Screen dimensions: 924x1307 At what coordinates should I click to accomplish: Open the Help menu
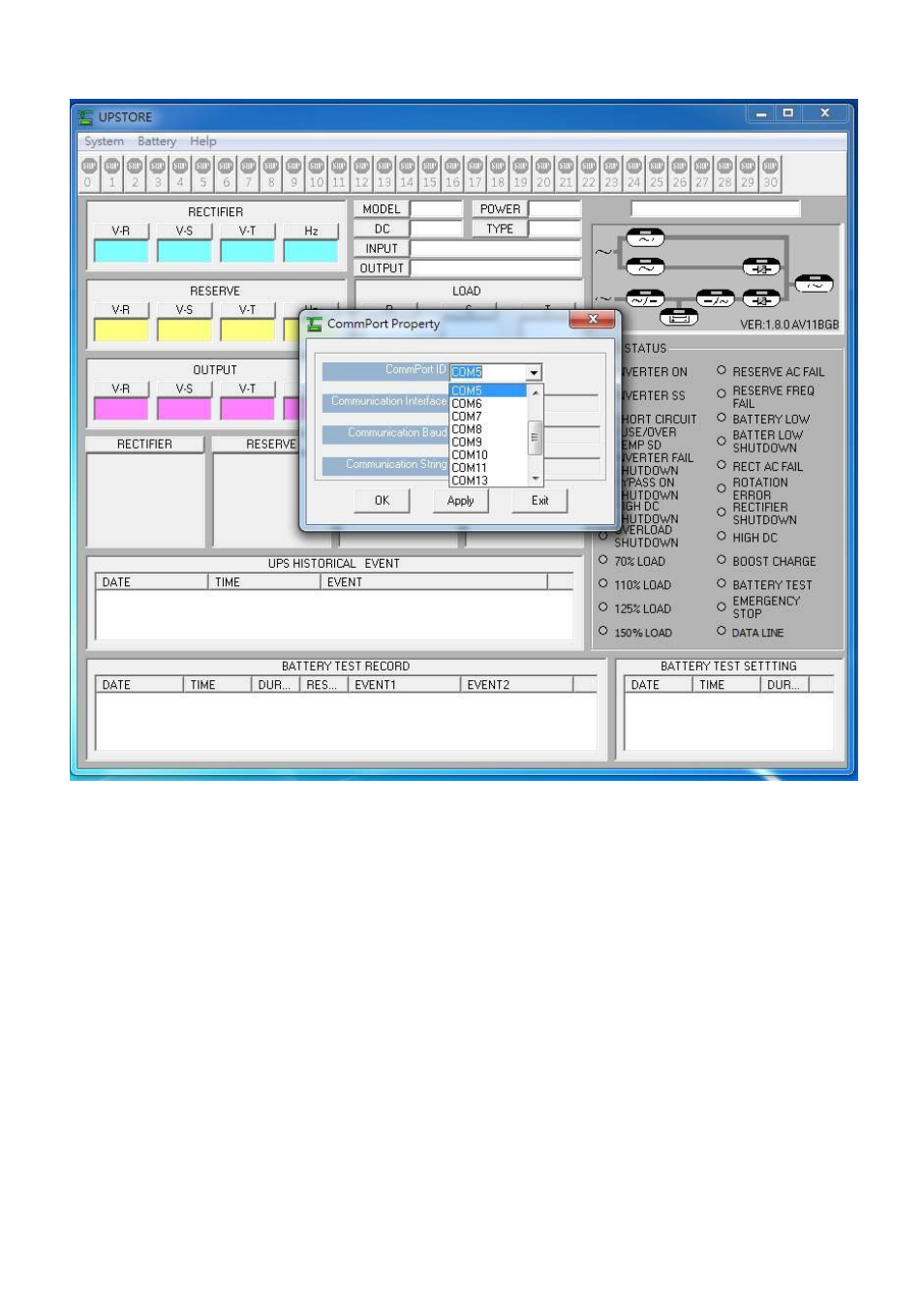[x=203, y=141]
